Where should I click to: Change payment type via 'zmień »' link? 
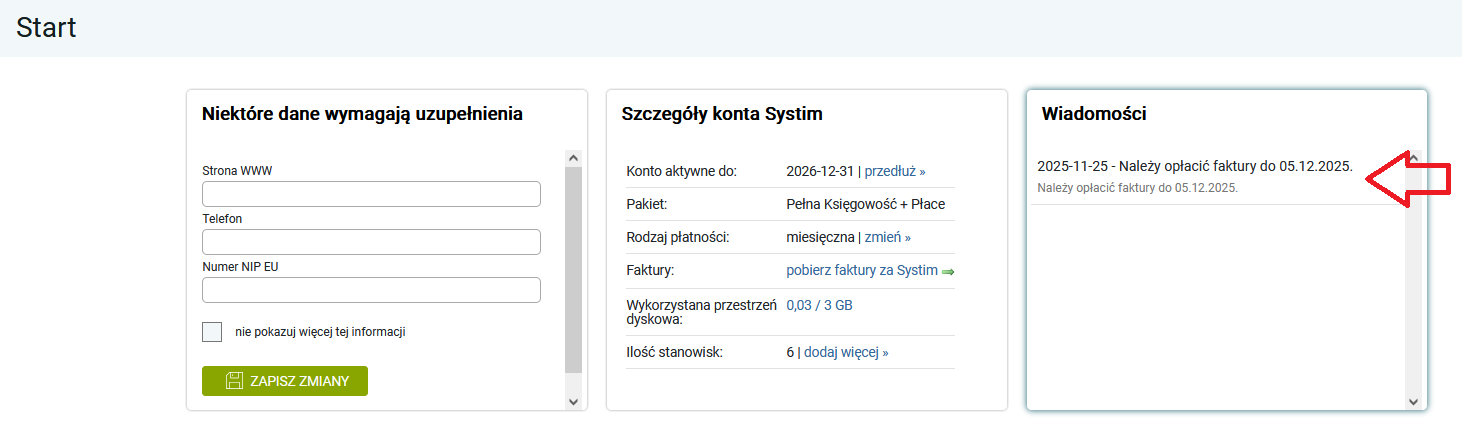[x=887, y=238]
